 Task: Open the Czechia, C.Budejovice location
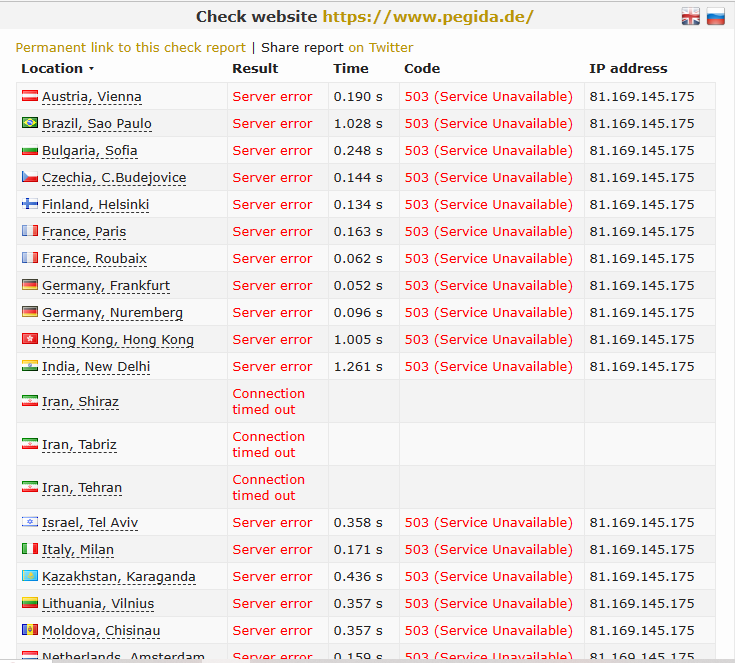pos(114,178)
